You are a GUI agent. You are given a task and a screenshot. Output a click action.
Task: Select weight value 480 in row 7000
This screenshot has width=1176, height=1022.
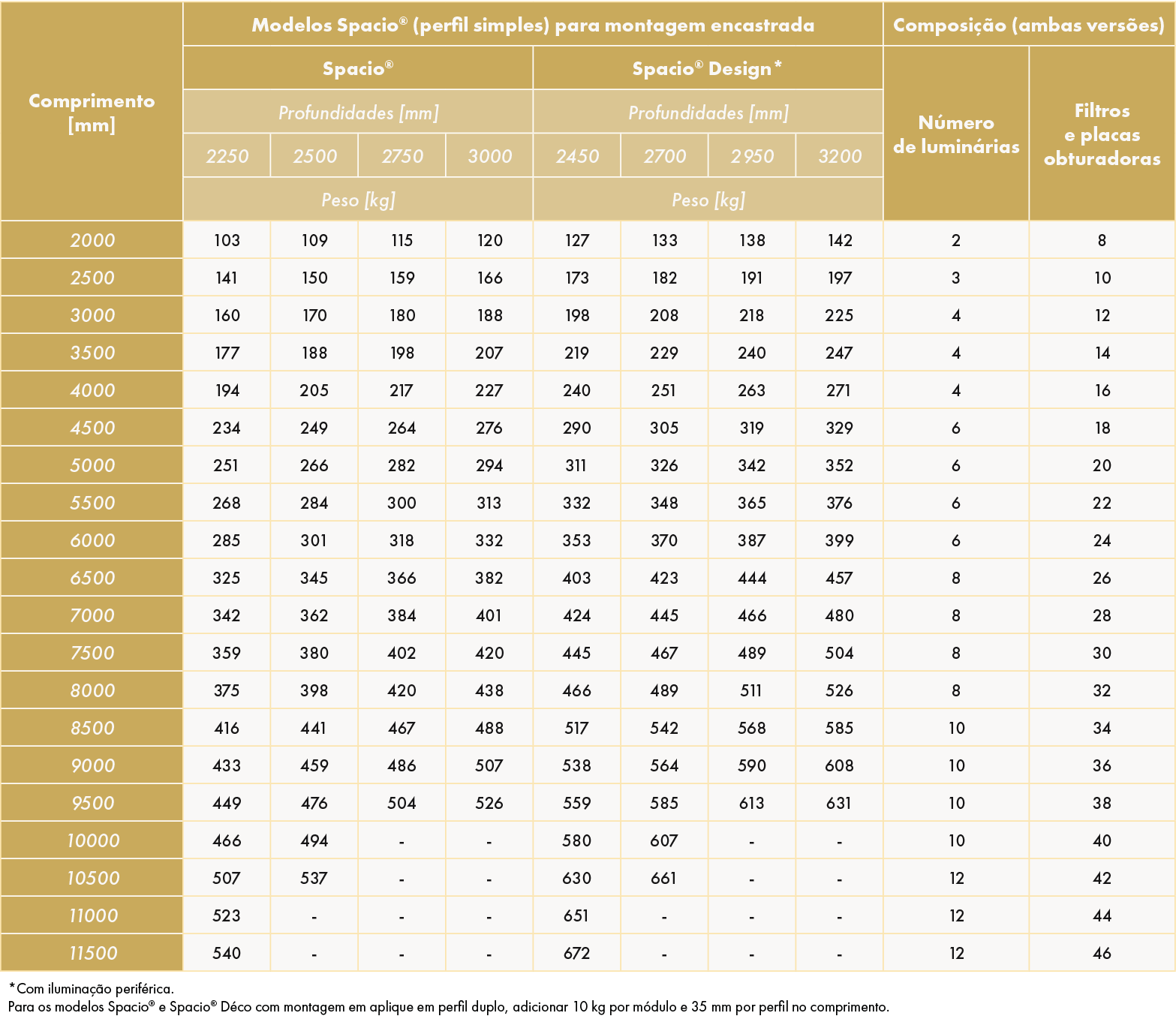(x=840, y=615)
